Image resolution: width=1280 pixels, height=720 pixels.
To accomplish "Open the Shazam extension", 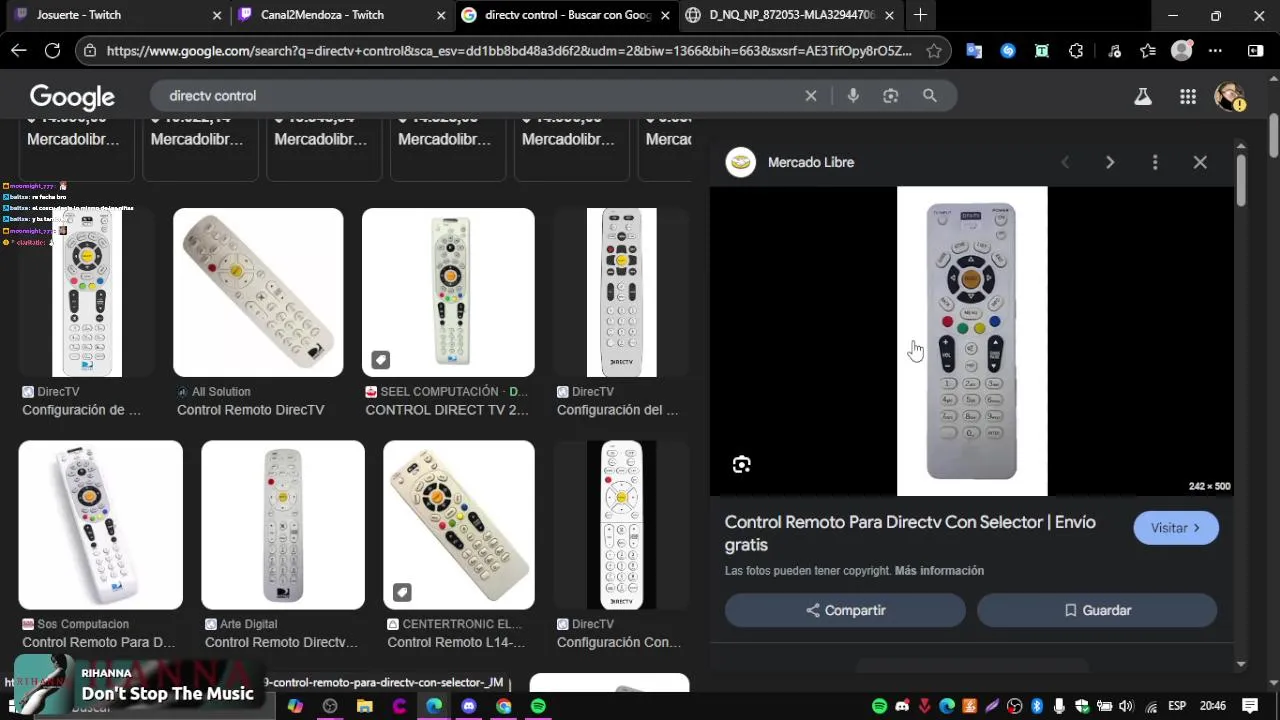I will (1008, 51).
